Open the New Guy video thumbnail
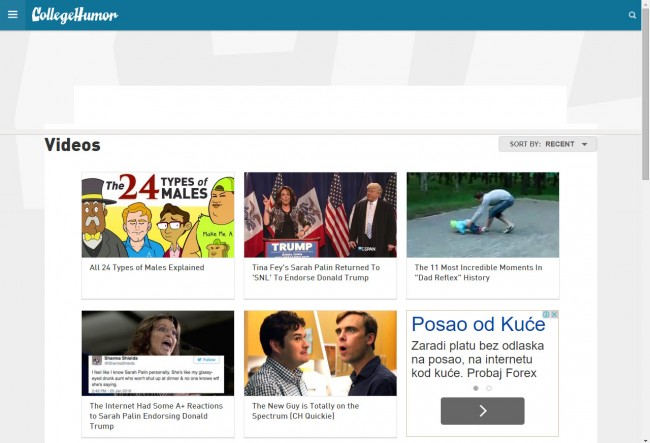This screenshot has width=650, height=443. tap(320, 353)
